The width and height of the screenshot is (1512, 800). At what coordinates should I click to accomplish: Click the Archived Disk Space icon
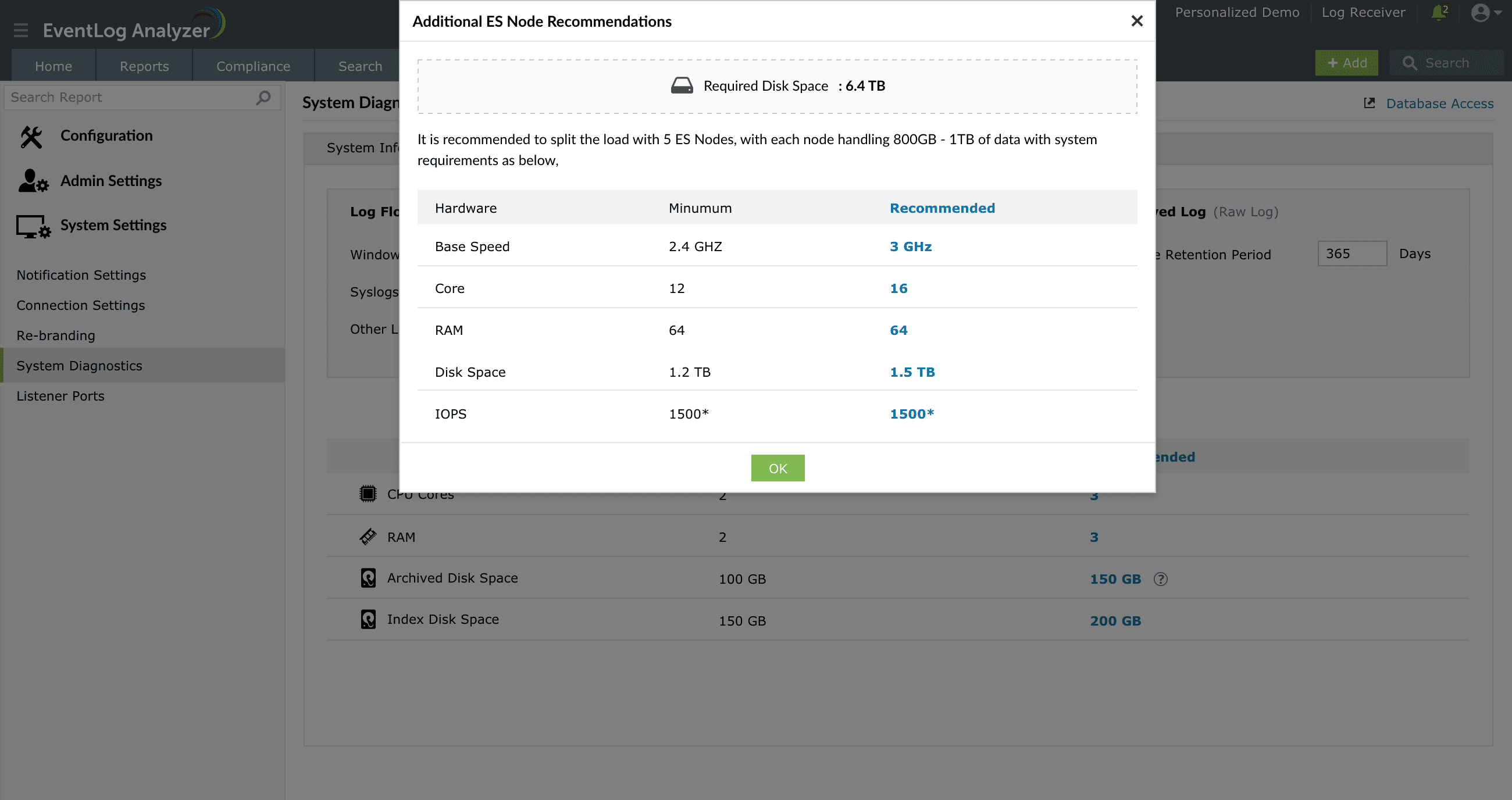368,578
